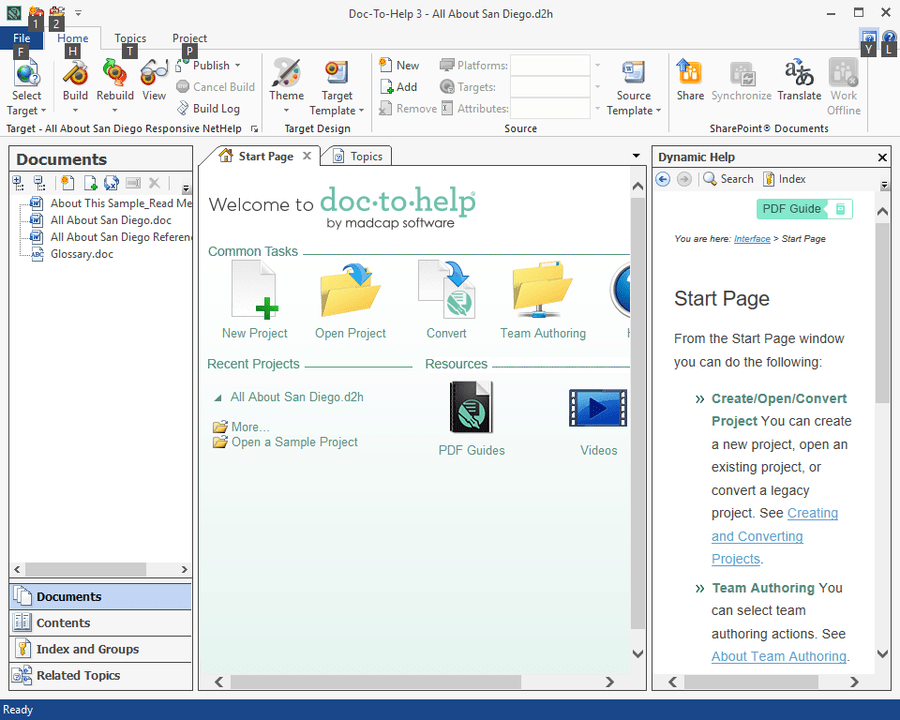Click Search in Dynamic Help toolbar
Screen dimensions: 900x720
728,179
